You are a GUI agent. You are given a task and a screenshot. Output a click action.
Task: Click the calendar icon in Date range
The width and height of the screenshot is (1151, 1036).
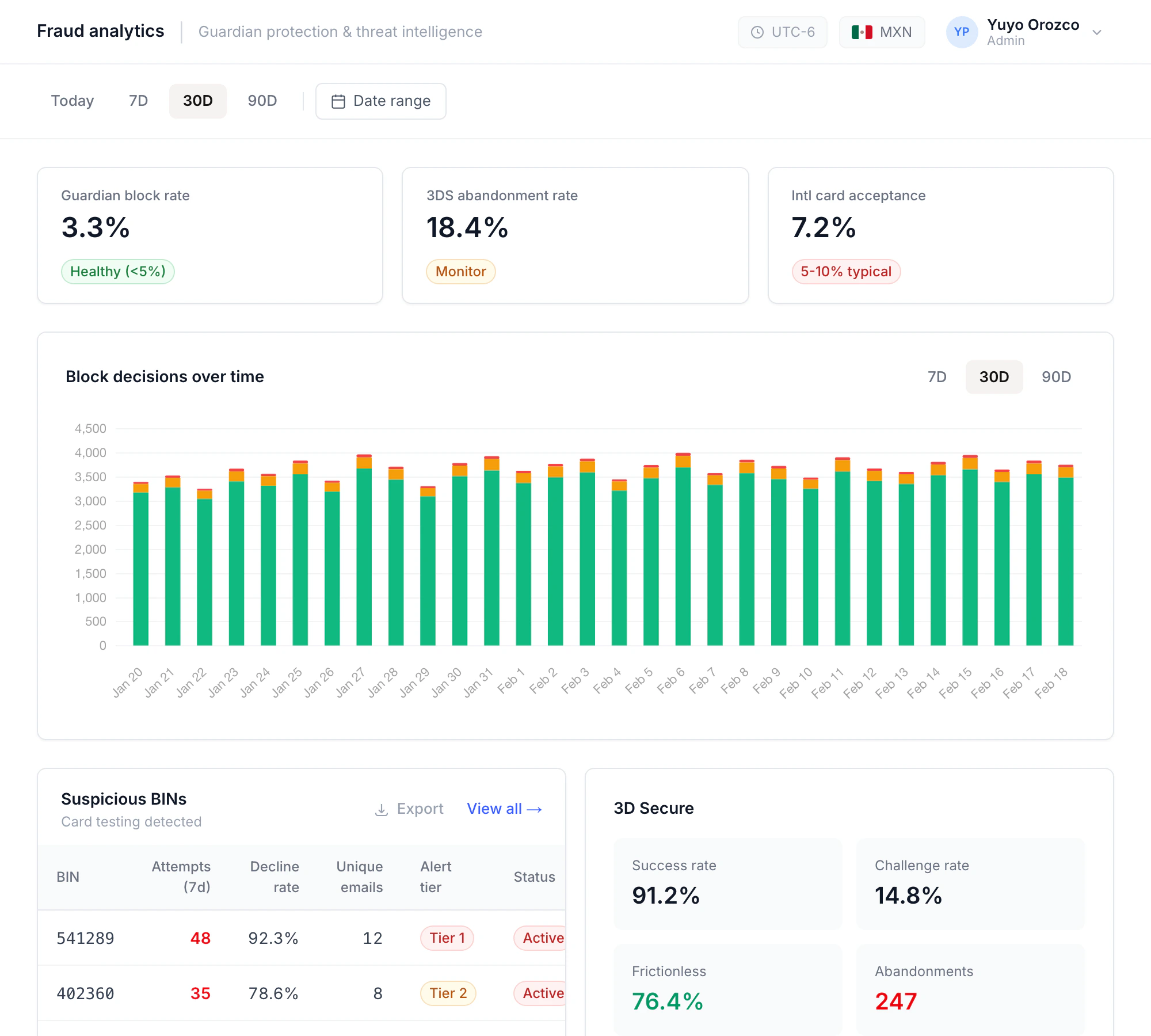pos(338,101)
